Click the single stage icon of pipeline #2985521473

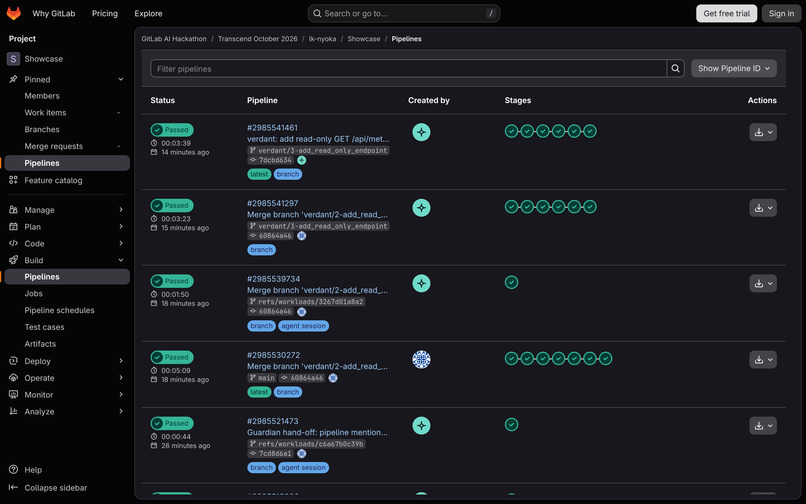click(511, 424)
